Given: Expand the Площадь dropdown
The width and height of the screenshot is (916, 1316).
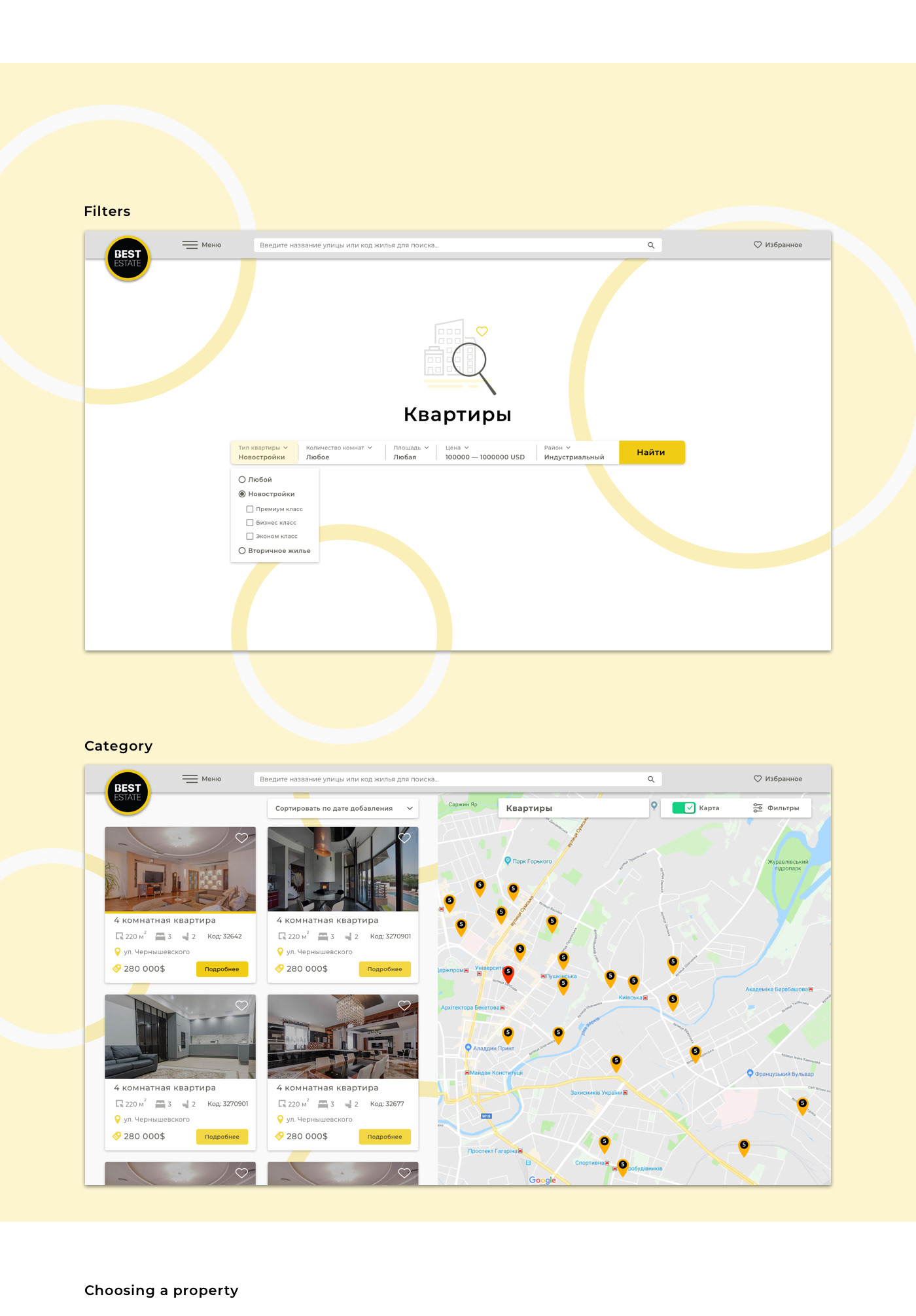Looking at the screenshot, I should point(411,452).
